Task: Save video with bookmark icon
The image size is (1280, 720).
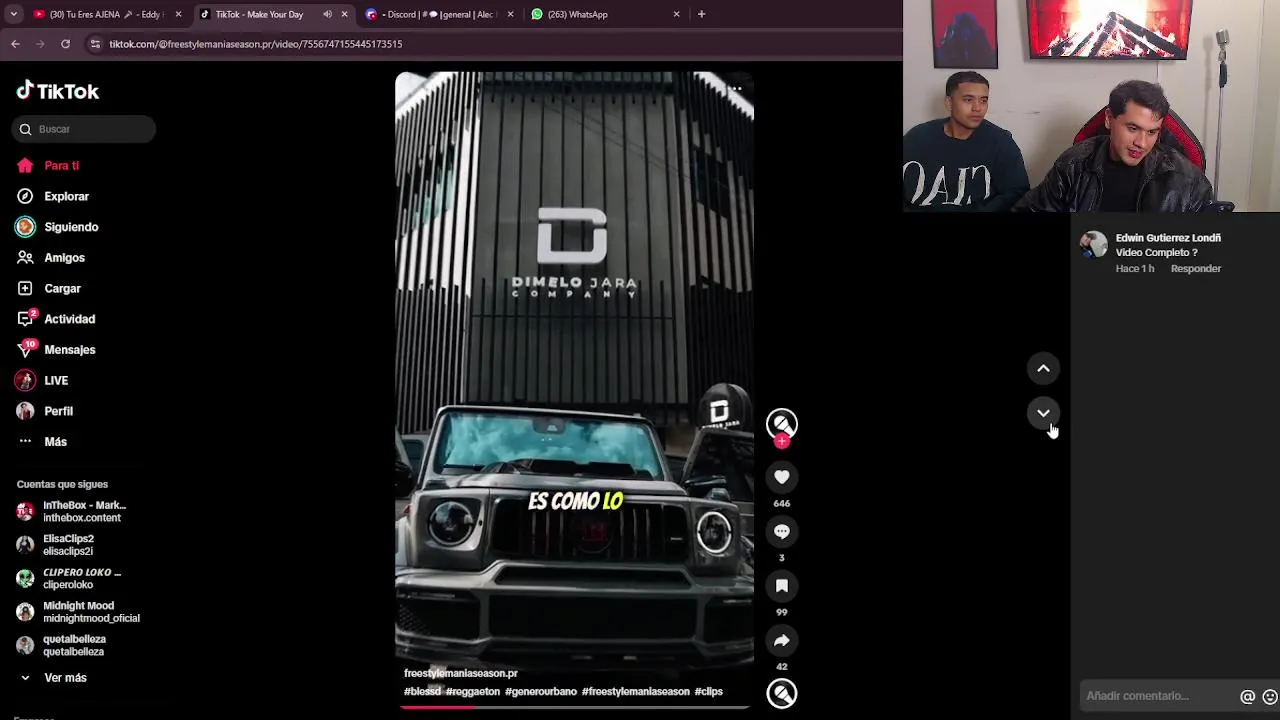Action: pyautogui.click(x=782, y=586)
